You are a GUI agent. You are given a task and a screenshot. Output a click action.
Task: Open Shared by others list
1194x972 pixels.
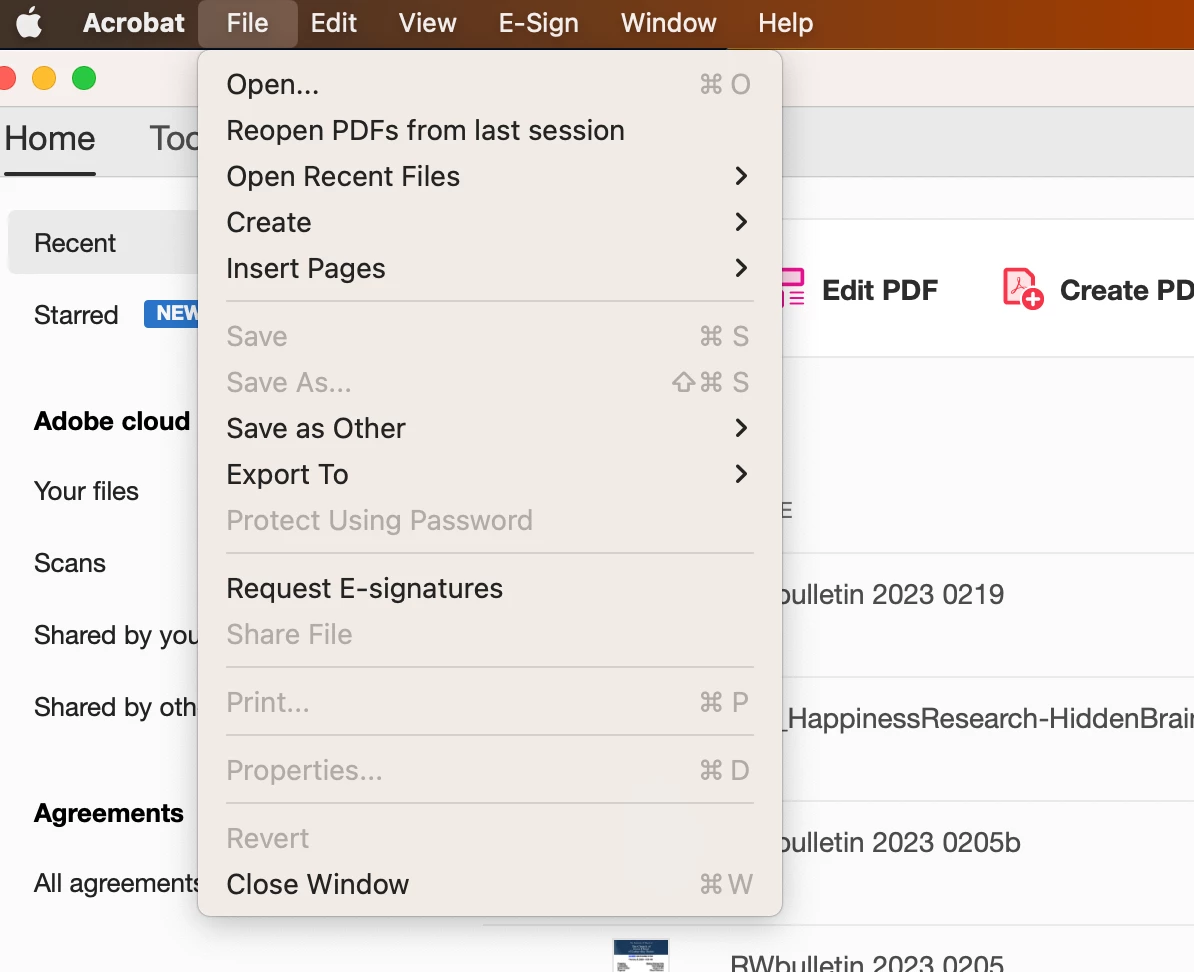pos(116,707)
